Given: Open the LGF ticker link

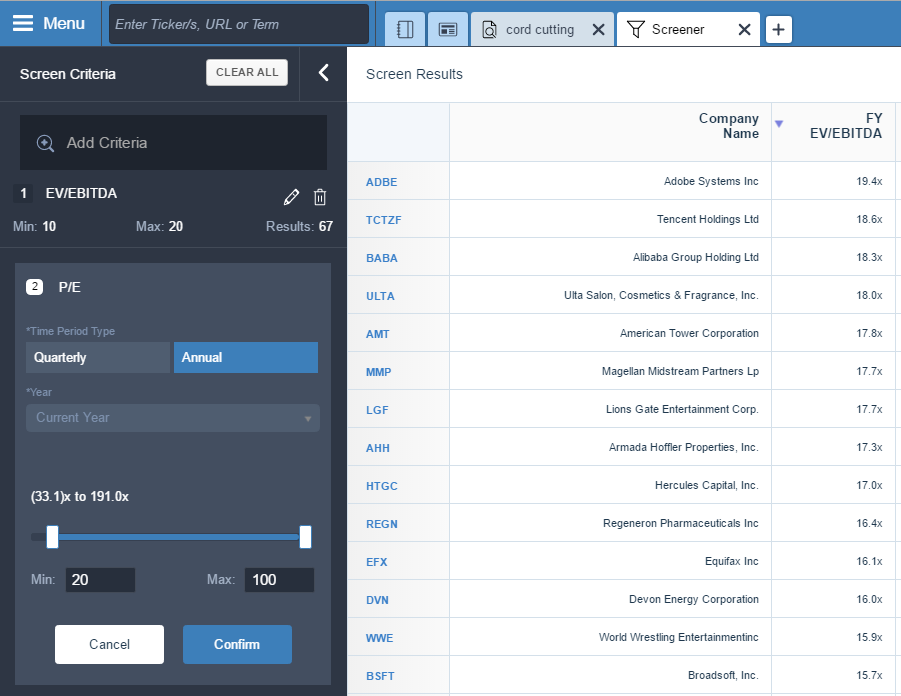Looking at the screenshot, I should 377,410.
